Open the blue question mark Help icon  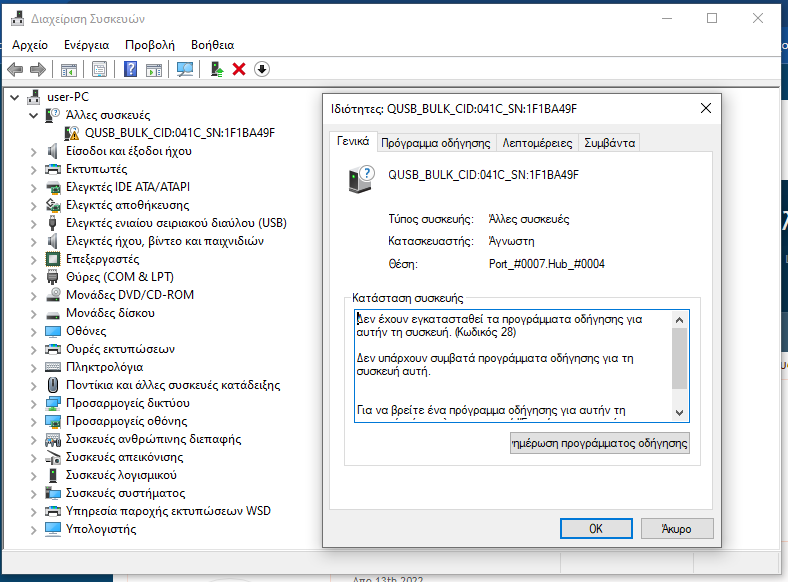point(130,69)
